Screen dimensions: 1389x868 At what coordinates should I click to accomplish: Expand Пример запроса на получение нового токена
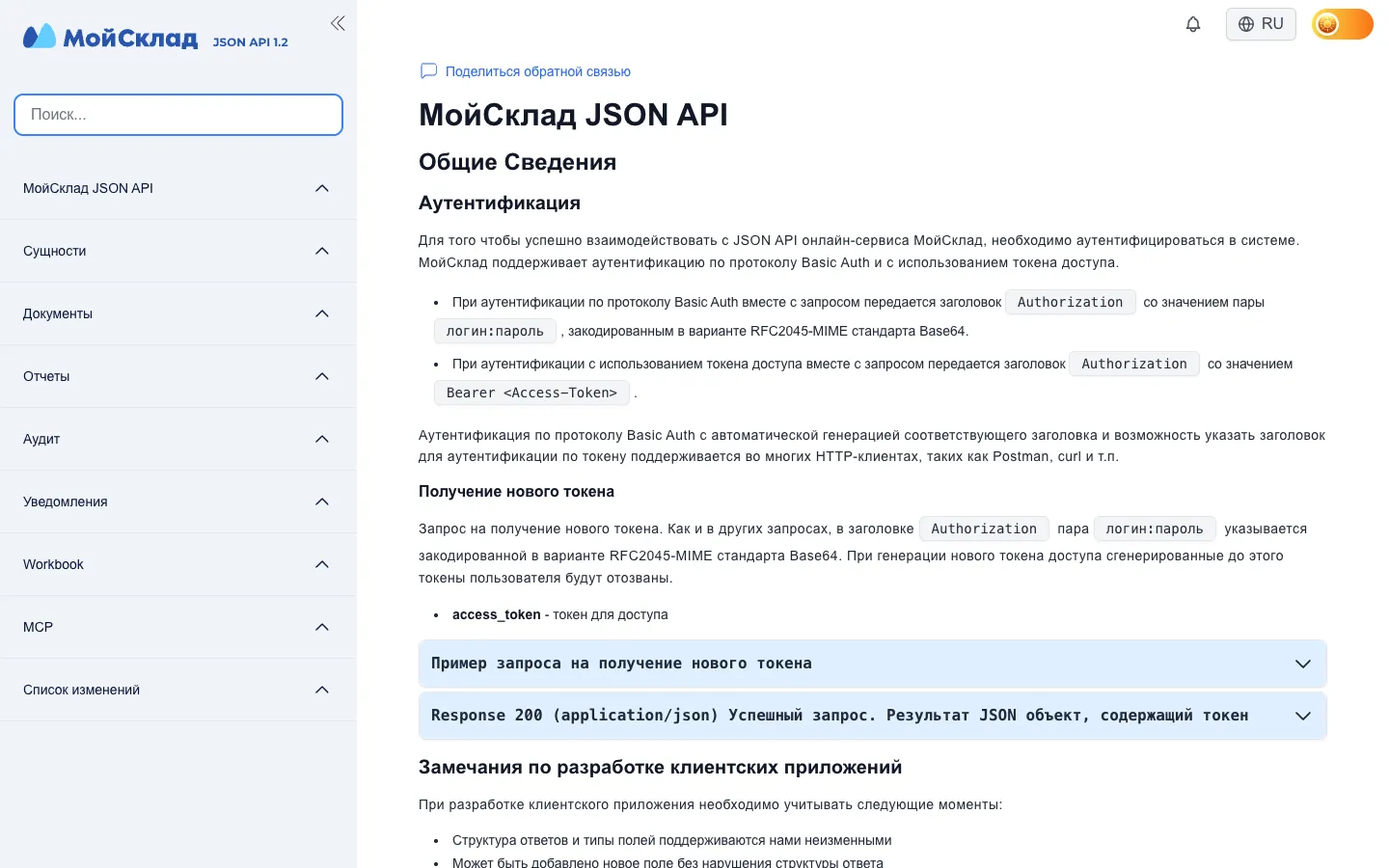[x=873, y=664]
